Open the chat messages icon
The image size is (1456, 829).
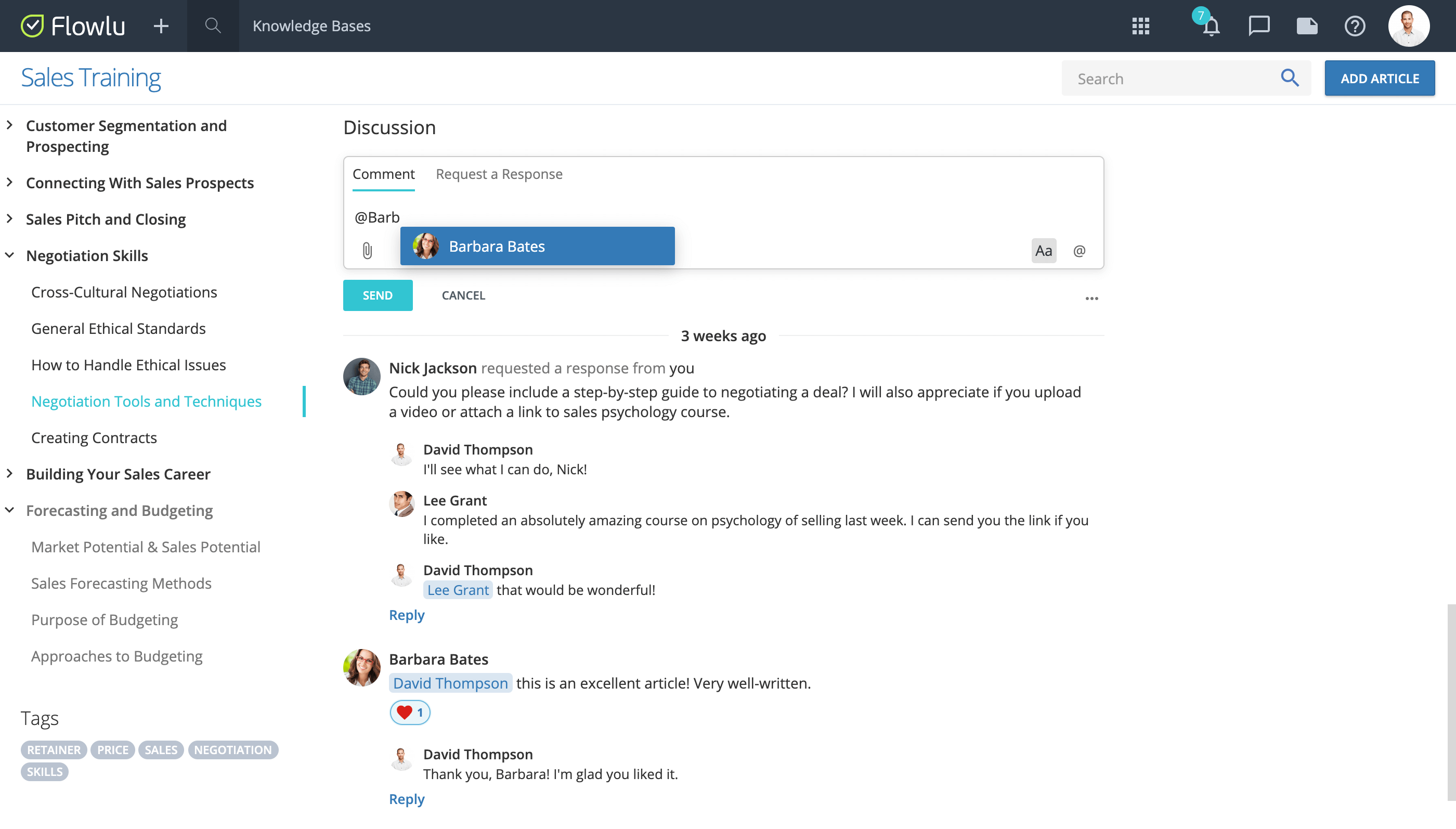tap(1258, 25)
